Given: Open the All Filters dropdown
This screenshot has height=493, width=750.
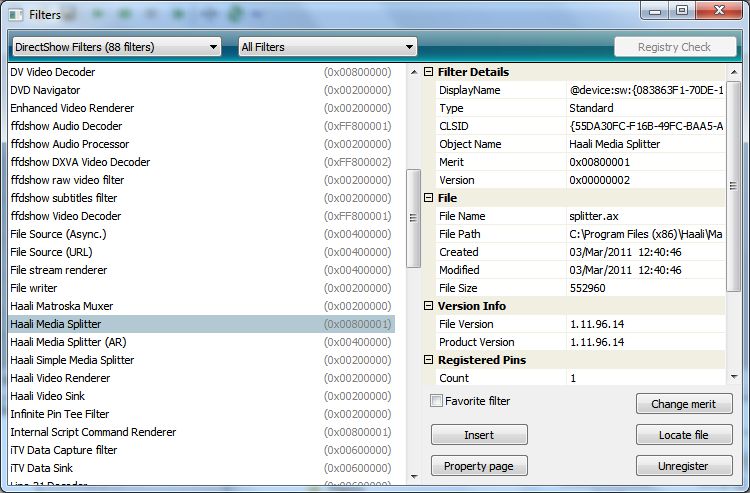Looking at the screenshot, I should [x=328, y=47].
